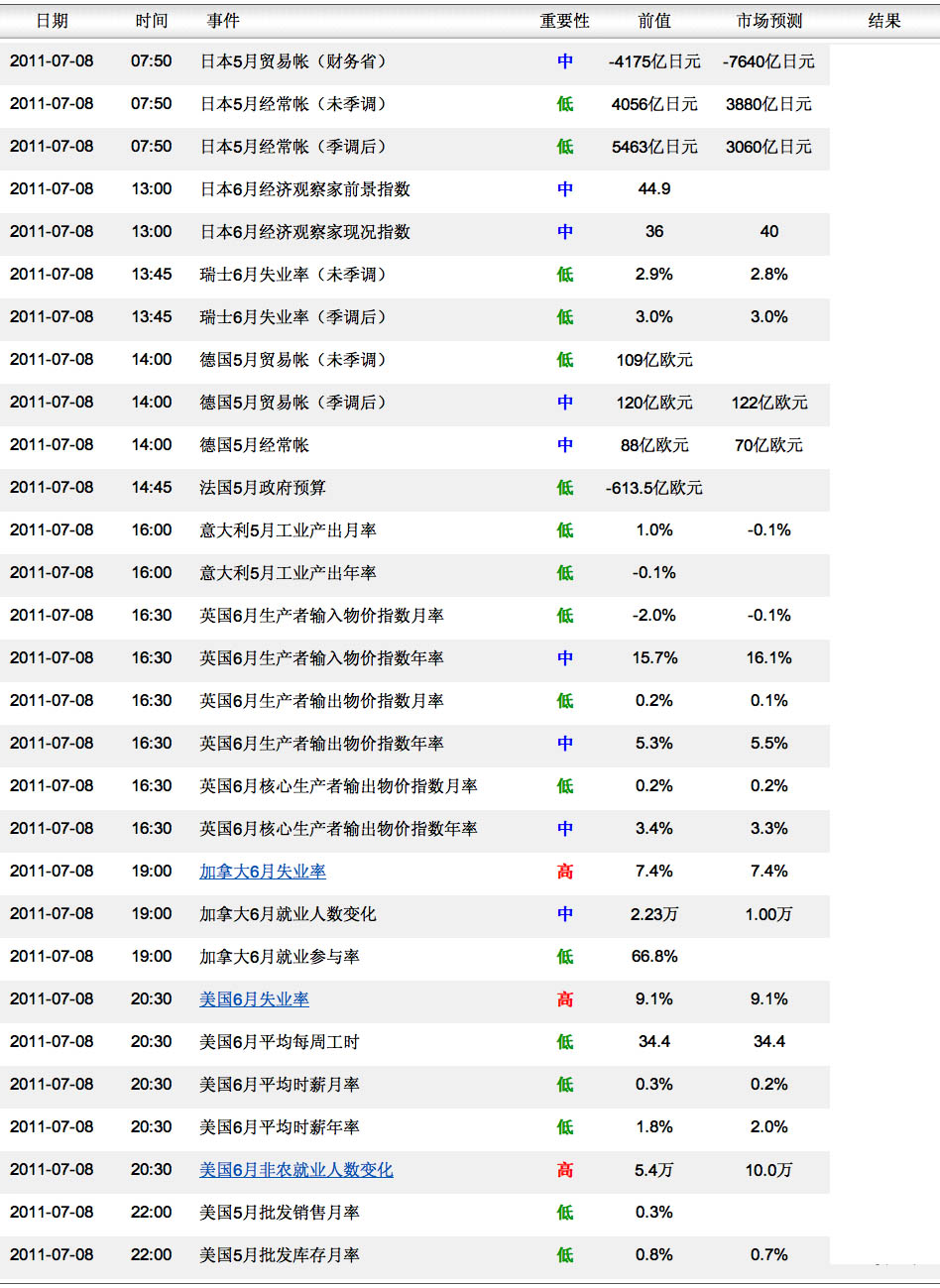The image size is (940, 1288).
Task: Click the 时间 column header
Action: (152, 21)
